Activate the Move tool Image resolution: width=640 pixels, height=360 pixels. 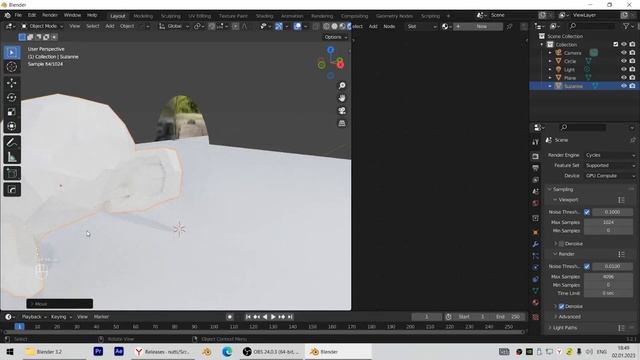pos(12,83)
